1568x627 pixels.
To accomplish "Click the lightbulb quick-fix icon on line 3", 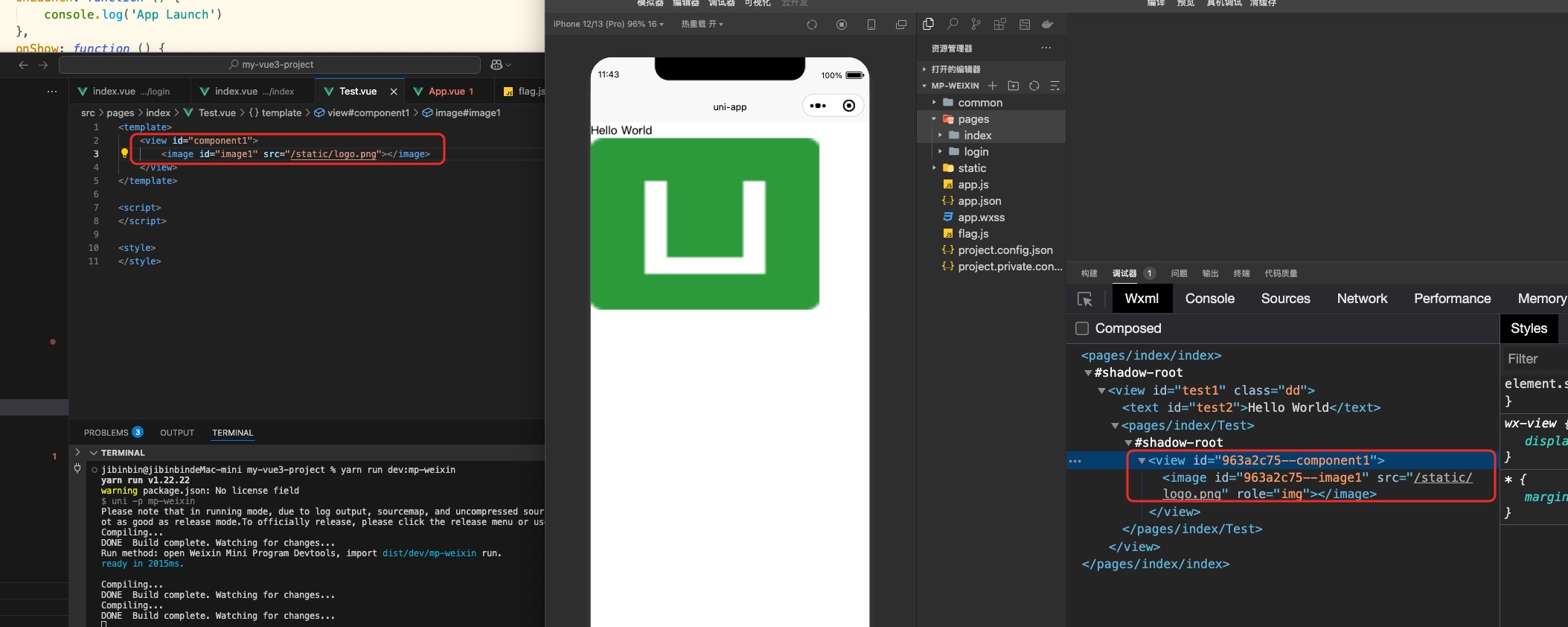I will click(124, 153).
